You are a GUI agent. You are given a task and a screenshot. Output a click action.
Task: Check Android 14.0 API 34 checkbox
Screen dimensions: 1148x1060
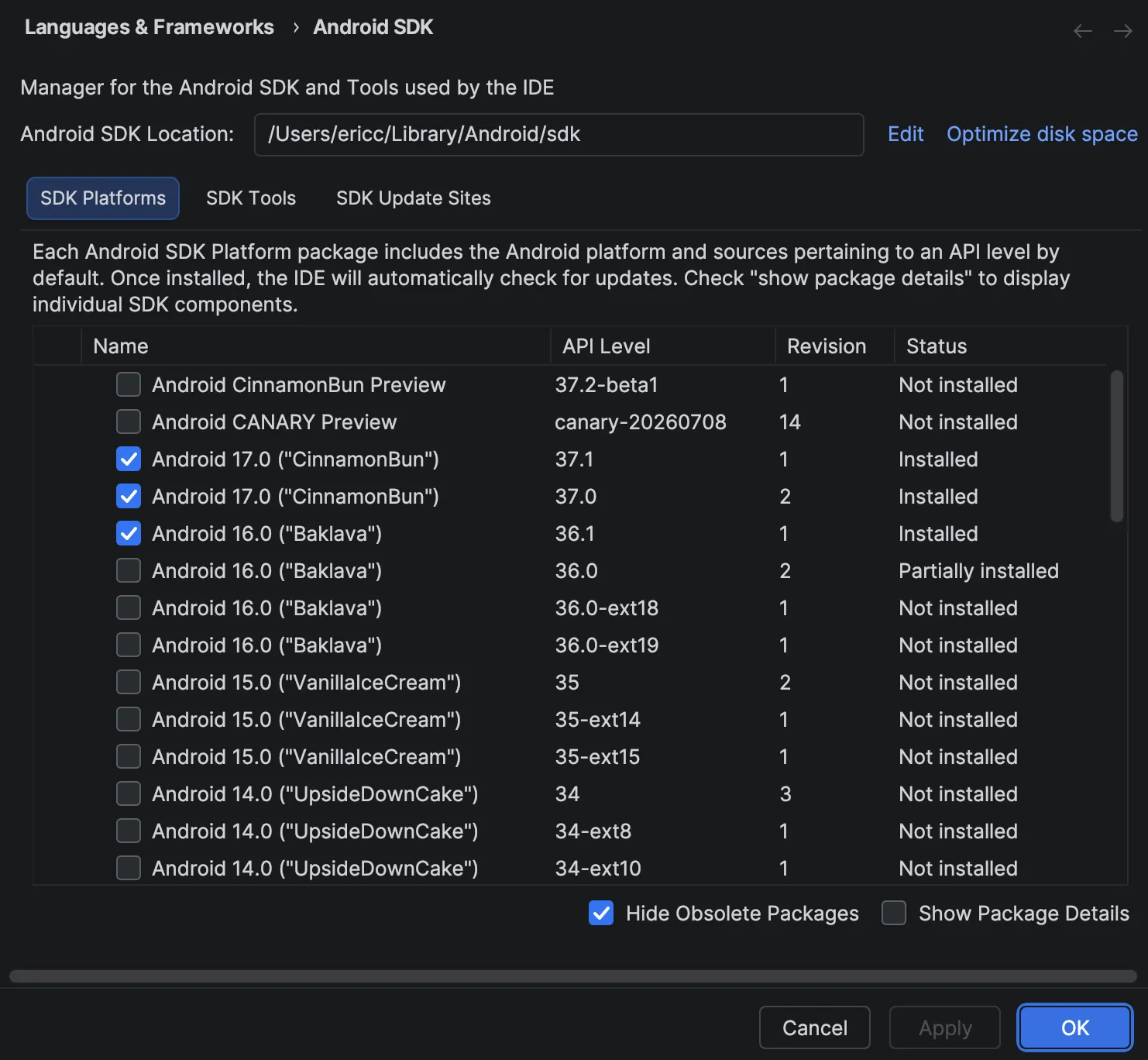[x=129, y=793]
